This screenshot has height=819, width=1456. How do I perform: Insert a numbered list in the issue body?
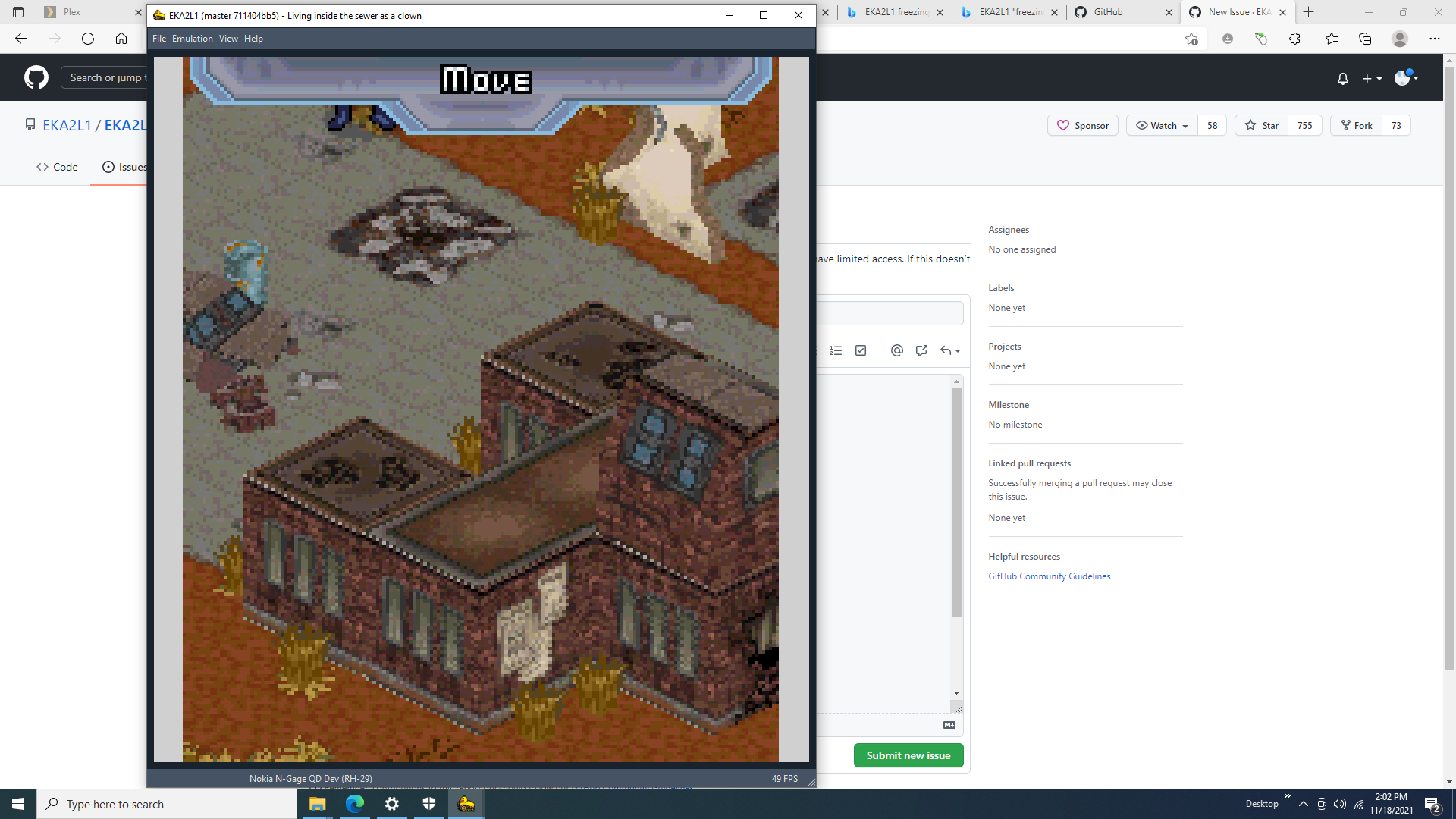[836, 350]
